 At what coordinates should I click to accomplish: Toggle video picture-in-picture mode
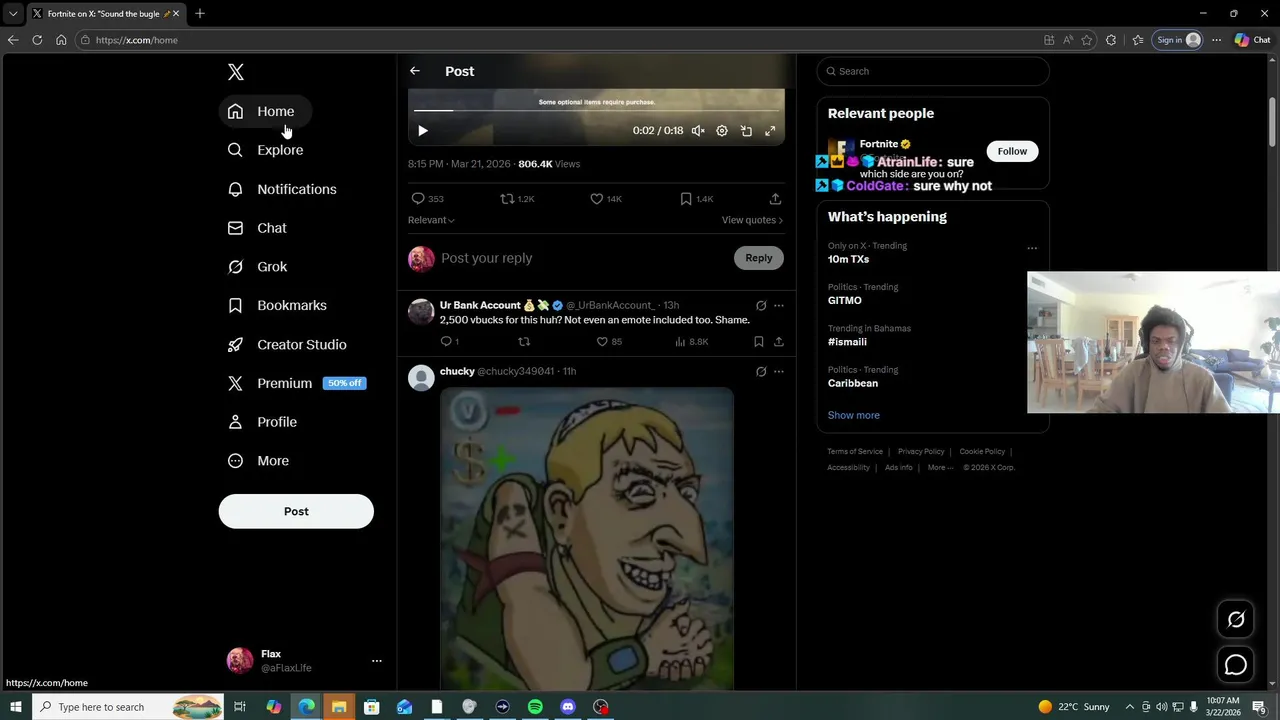[x=746, y=131]
